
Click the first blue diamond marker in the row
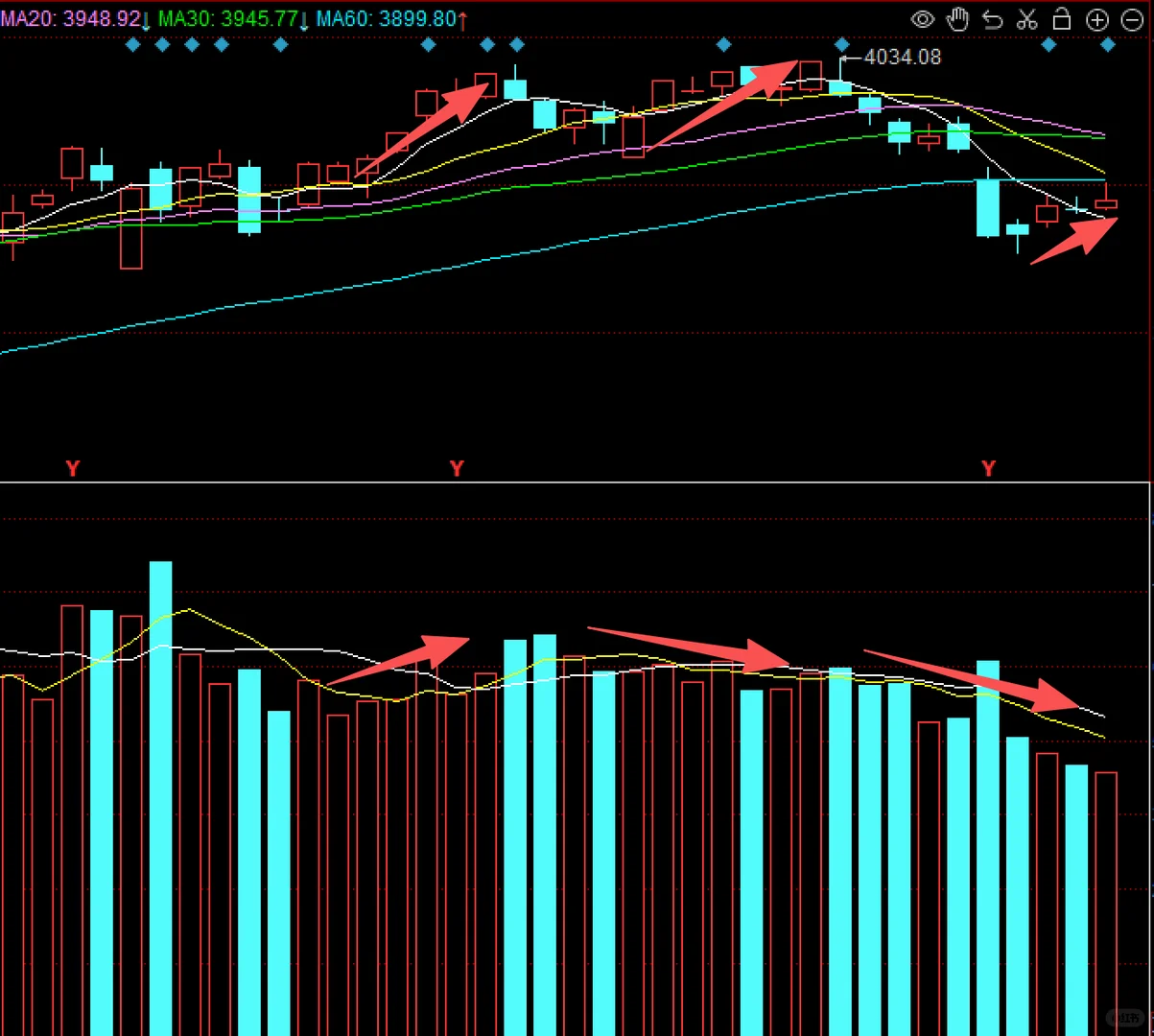coord(132,45)
